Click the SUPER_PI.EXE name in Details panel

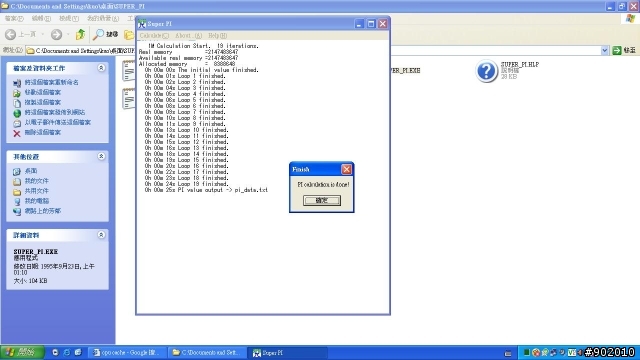[36, 251]
